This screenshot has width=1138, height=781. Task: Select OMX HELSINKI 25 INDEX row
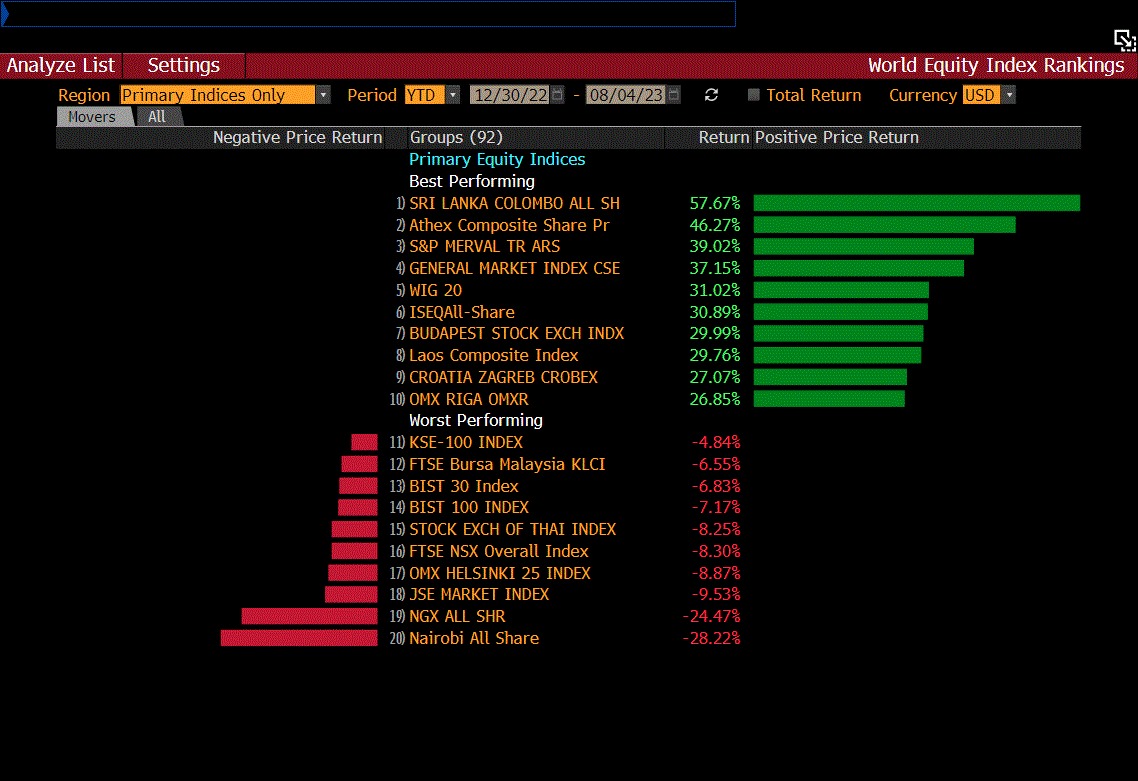click(500, 573)
